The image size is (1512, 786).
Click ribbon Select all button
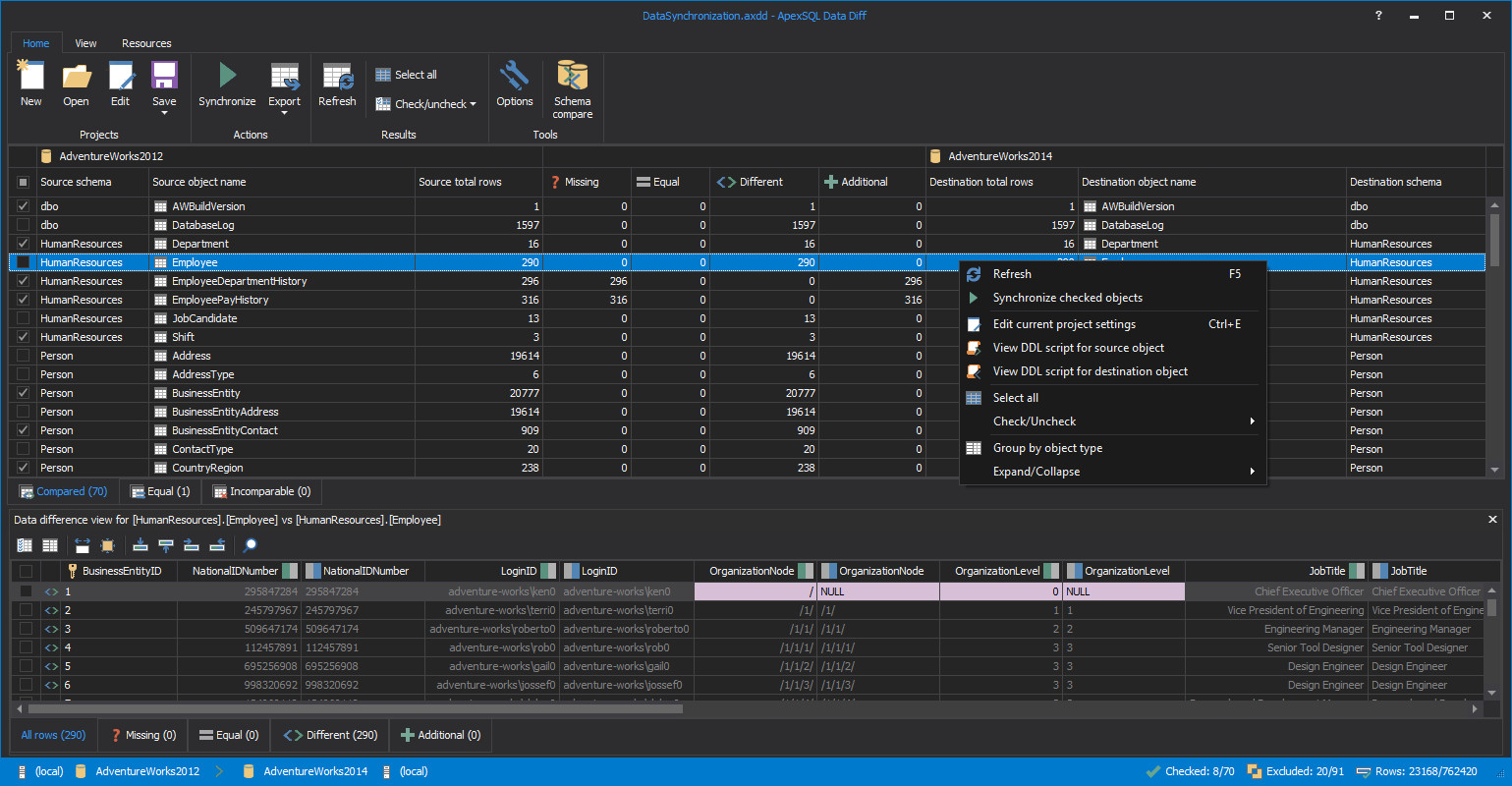pyautogui.click(x=407, y=75)
